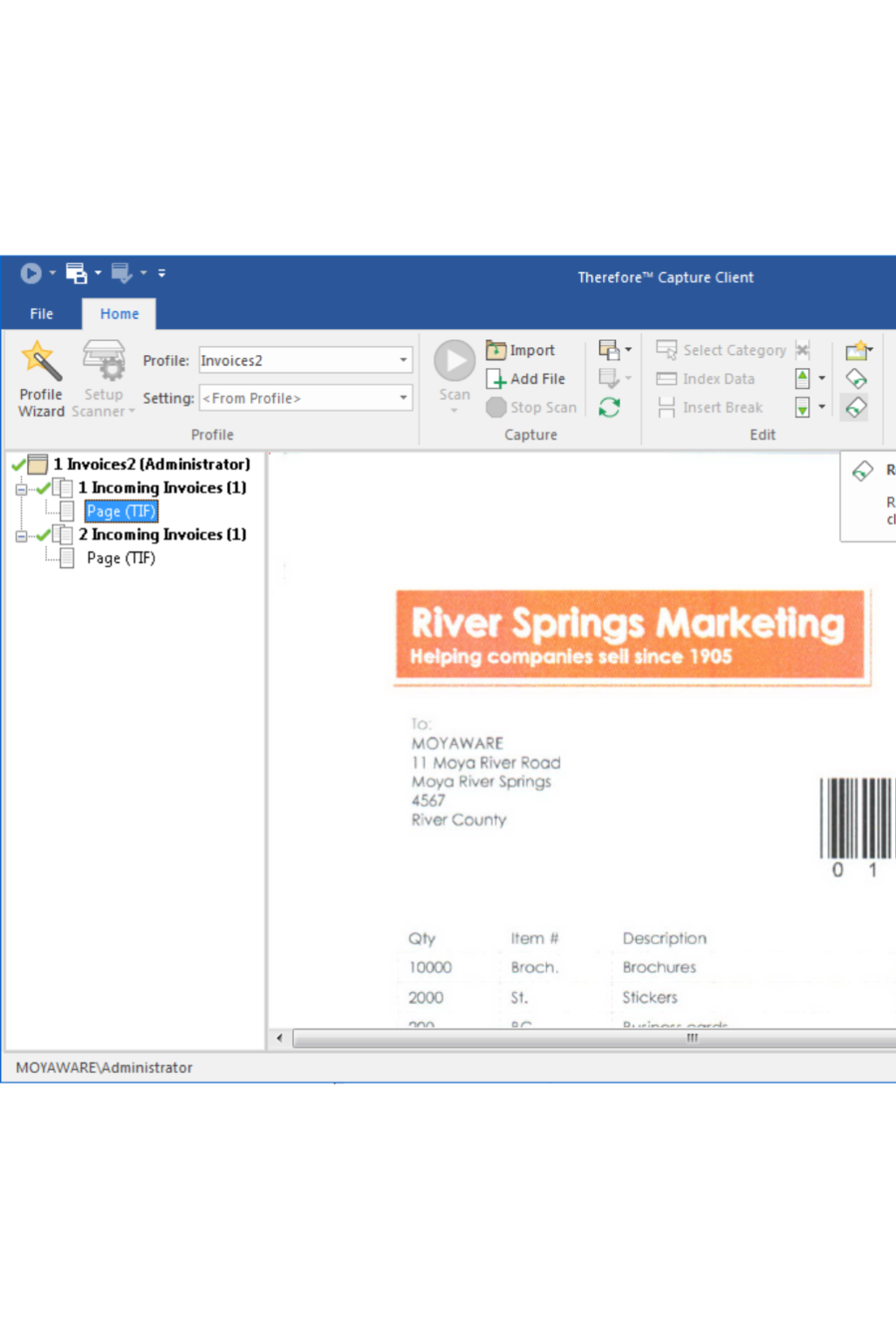Switch to the Home ribbon tab
This screenshot has height=1340, width=896.
click(119, 314)
